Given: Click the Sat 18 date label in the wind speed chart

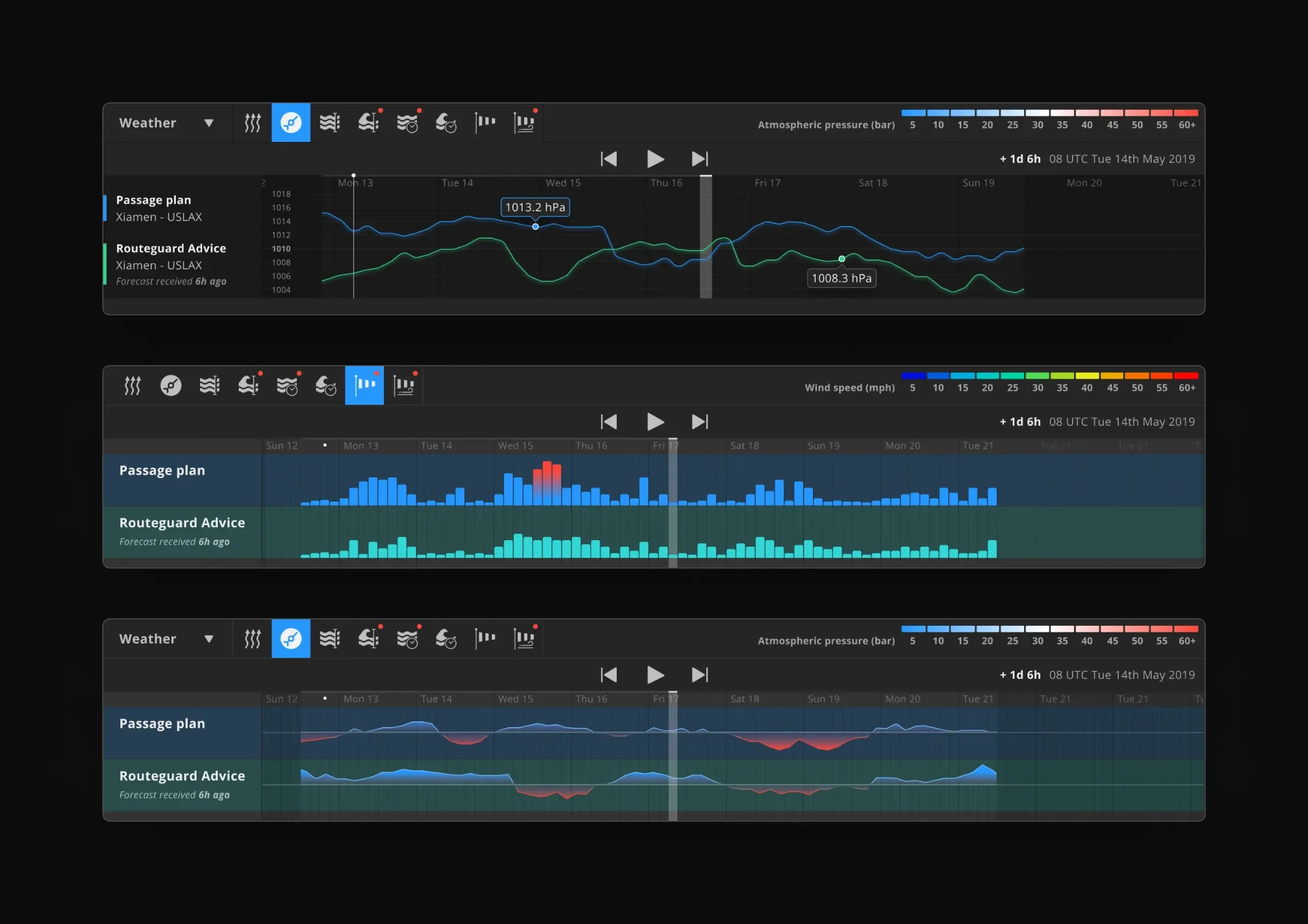Looking at the screenshot, I should point(745,446).
